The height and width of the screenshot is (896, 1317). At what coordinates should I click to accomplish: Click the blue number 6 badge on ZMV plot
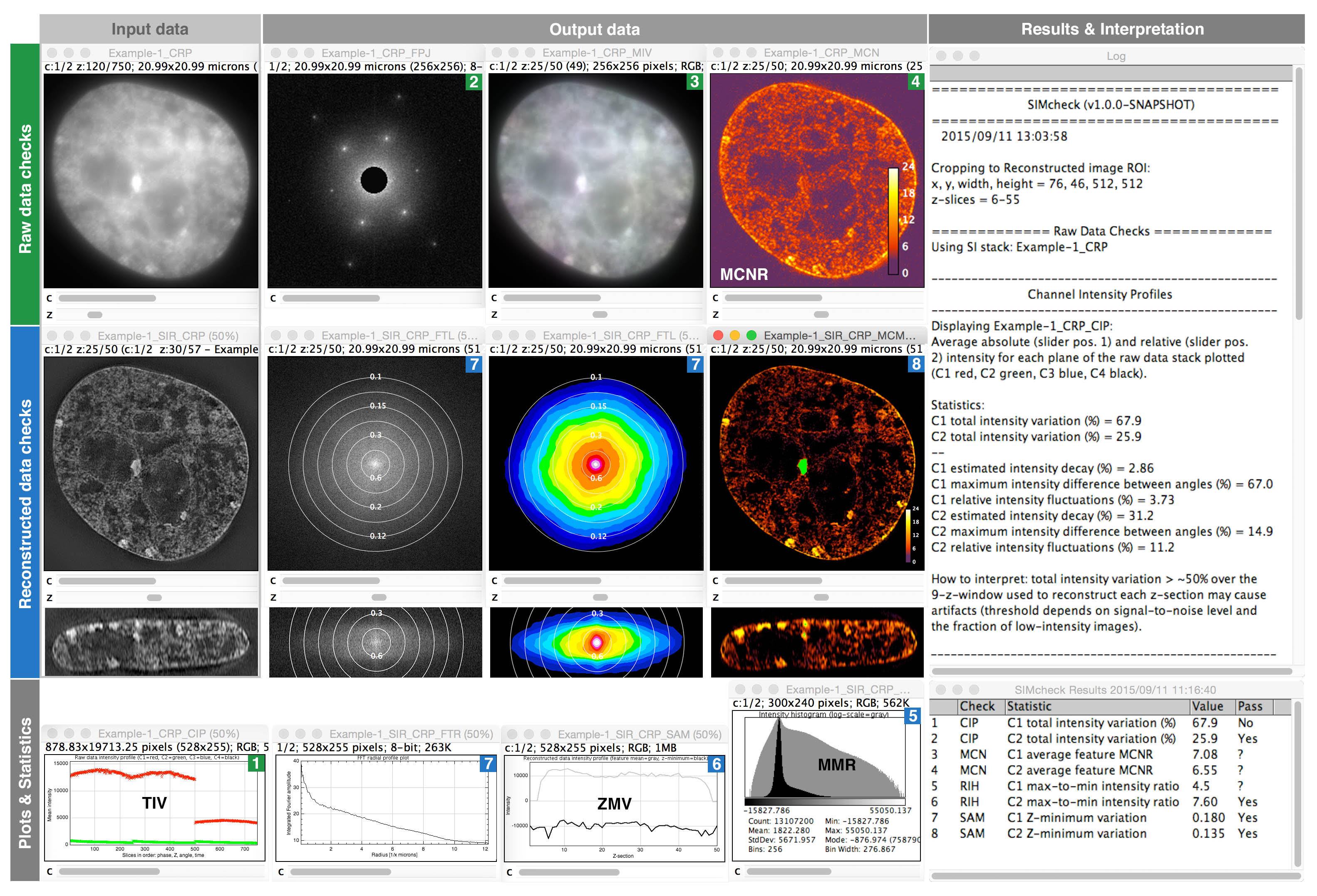pyautogui.click(x=716, y=764)
